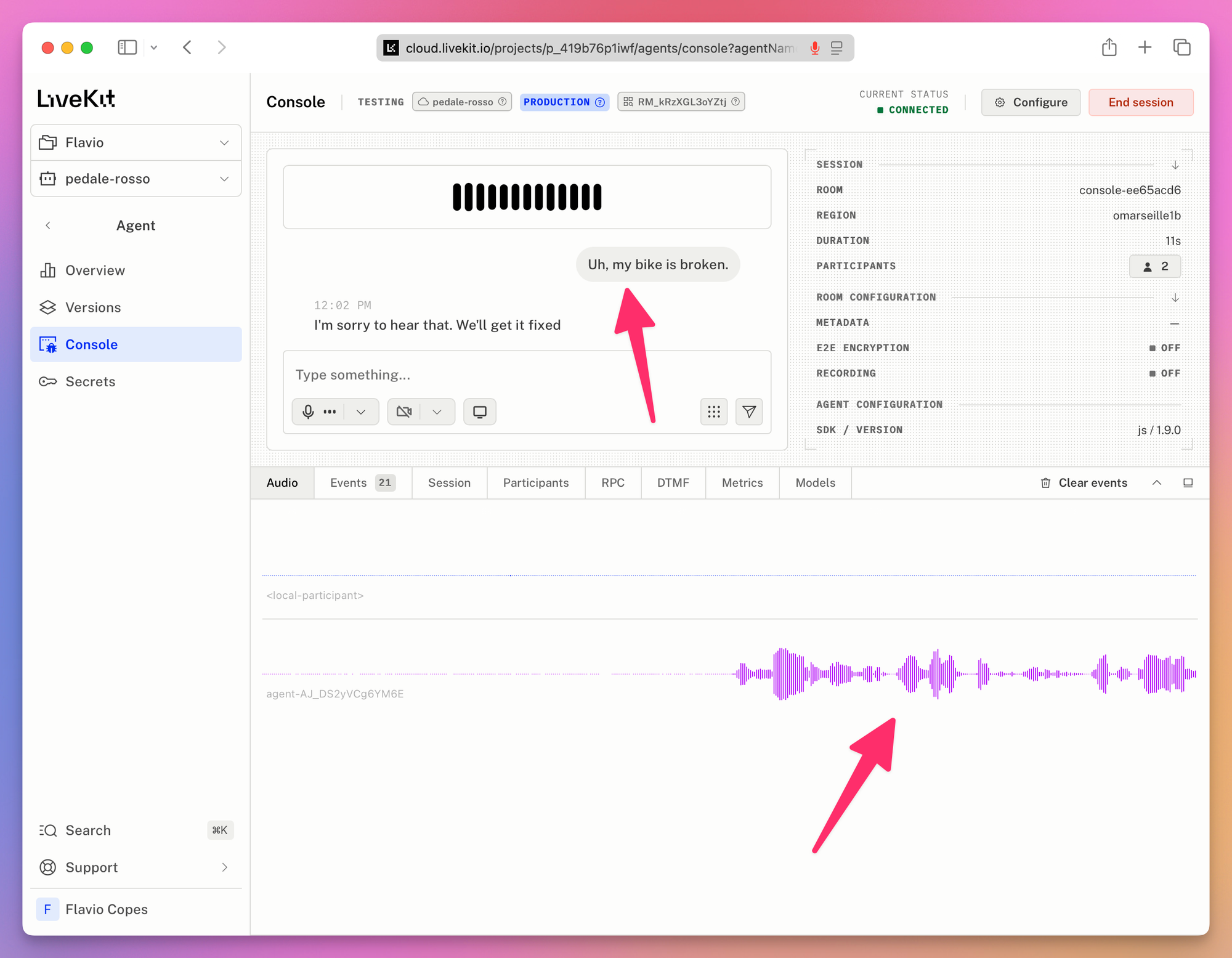
Task: Select Console in the sidebar
Action: (136, 344)
